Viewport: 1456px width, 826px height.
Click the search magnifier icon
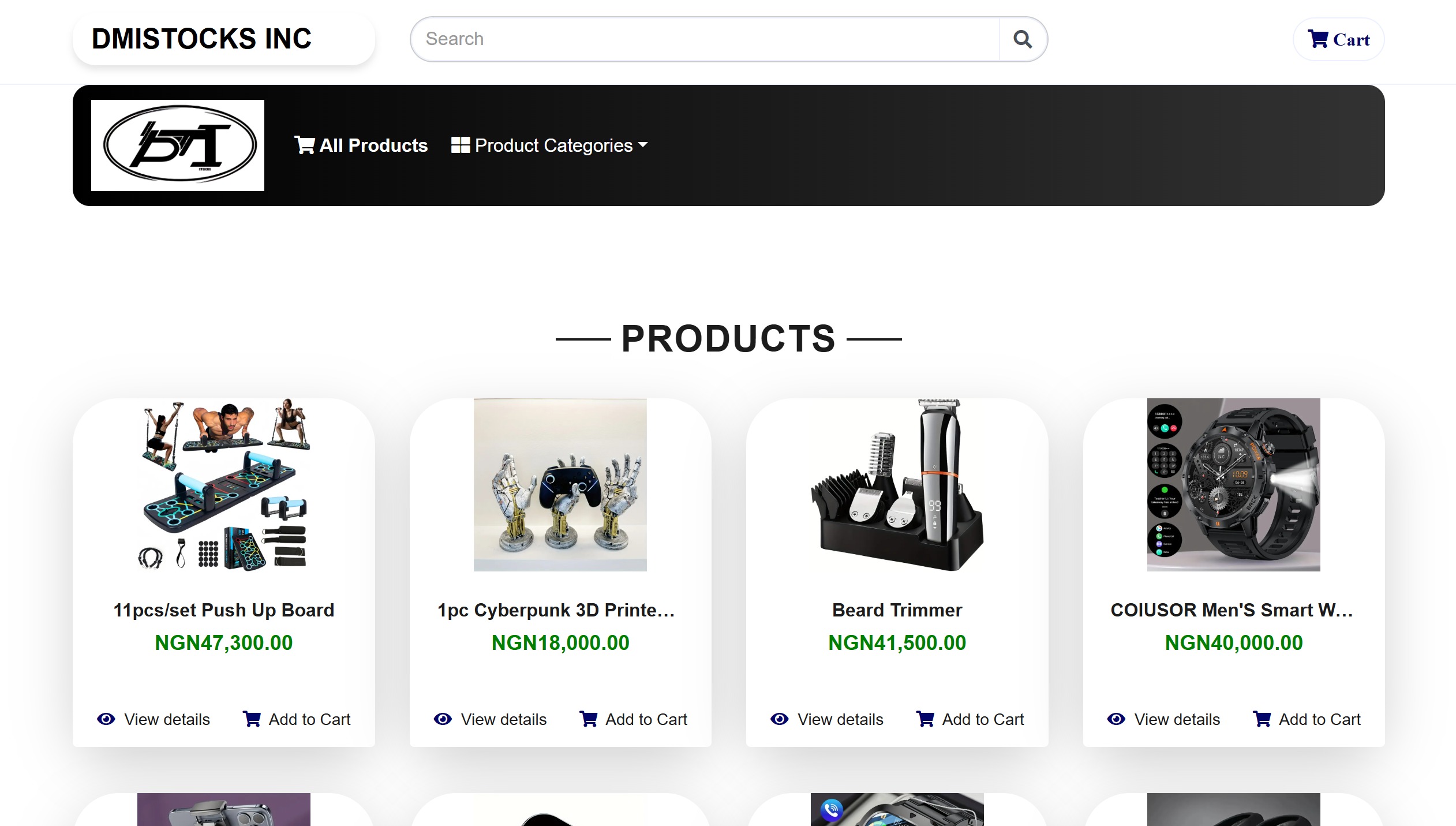[1022, 39]
